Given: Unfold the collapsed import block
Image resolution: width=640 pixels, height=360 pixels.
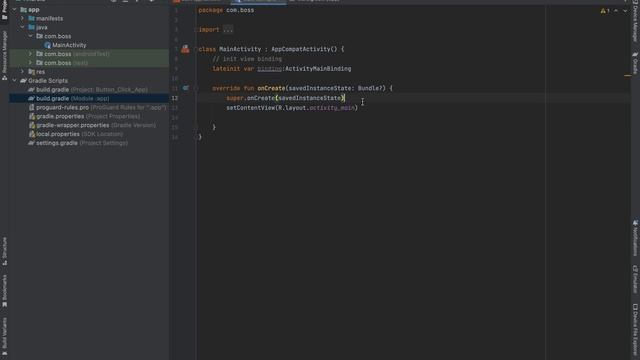Looking at the screenshot, I should 228,29.
